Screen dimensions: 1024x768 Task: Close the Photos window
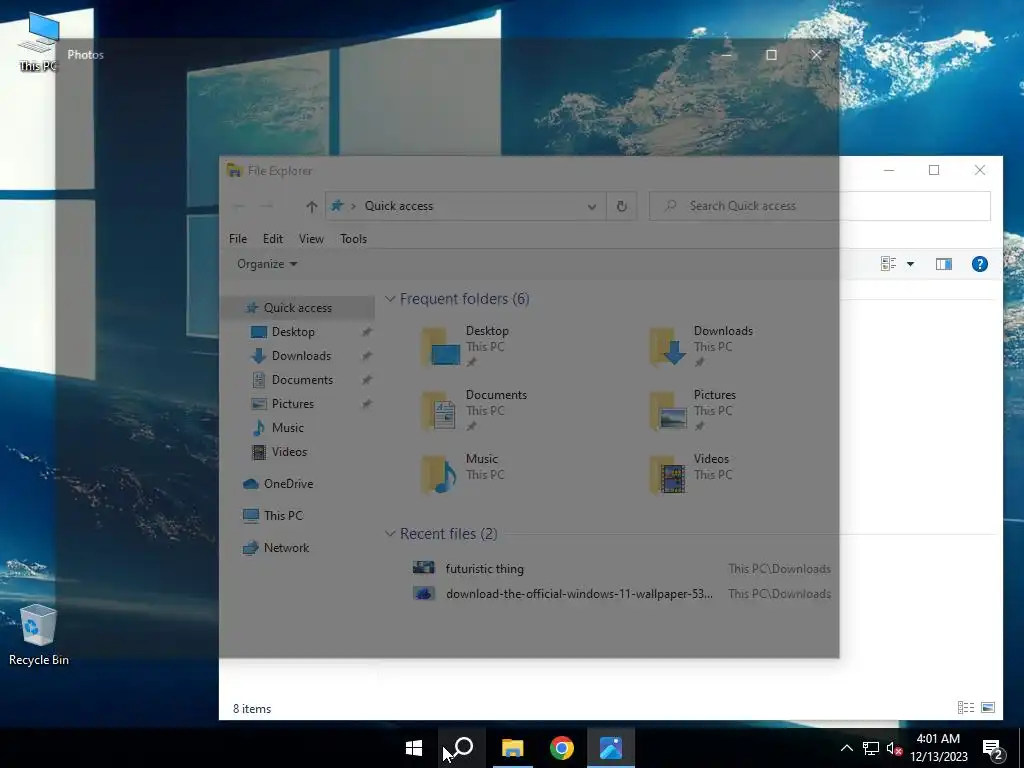(816, 55)
